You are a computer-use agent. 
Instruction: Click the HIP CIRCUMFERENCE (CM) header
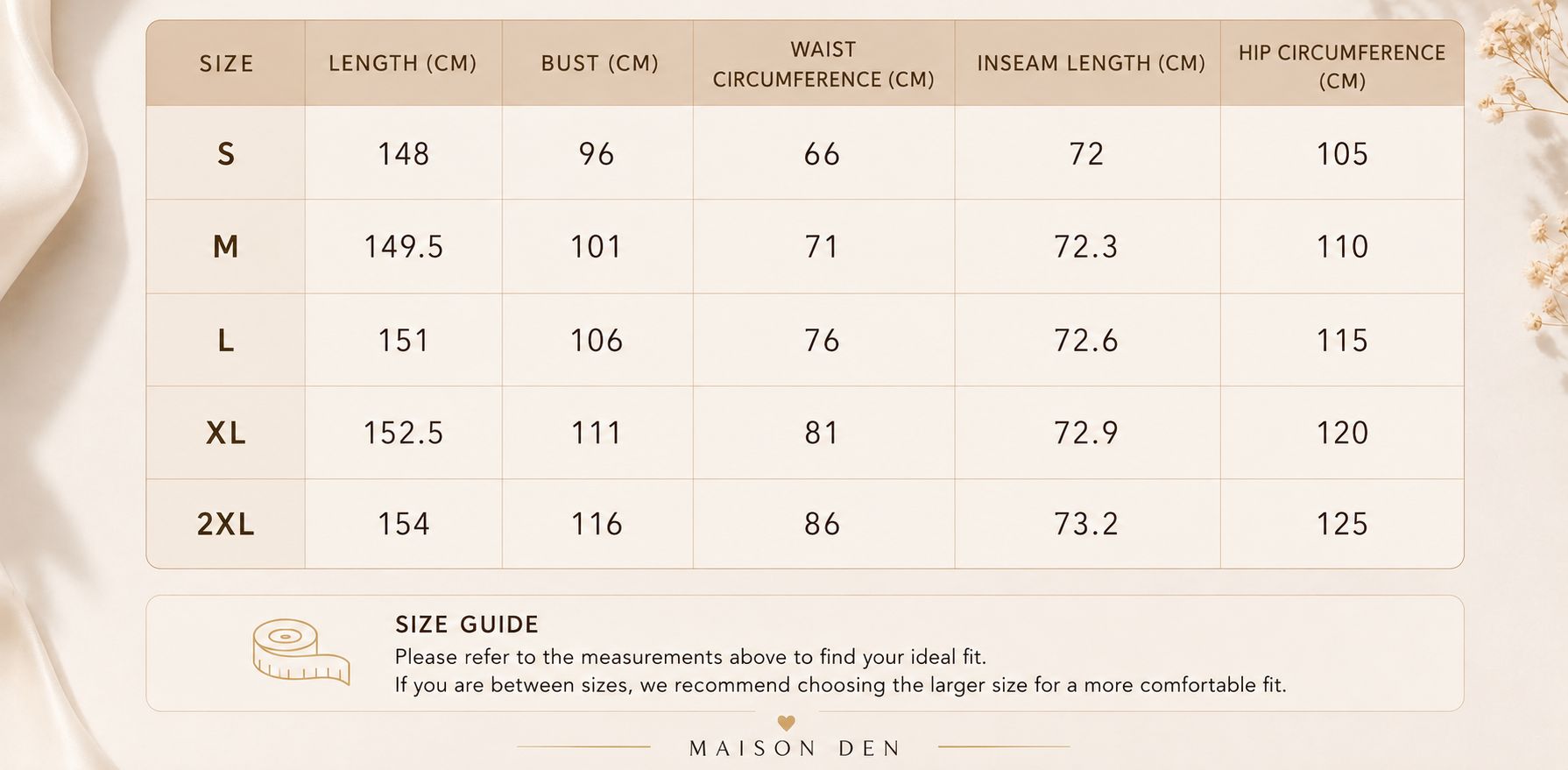(x=1342, y=67)
